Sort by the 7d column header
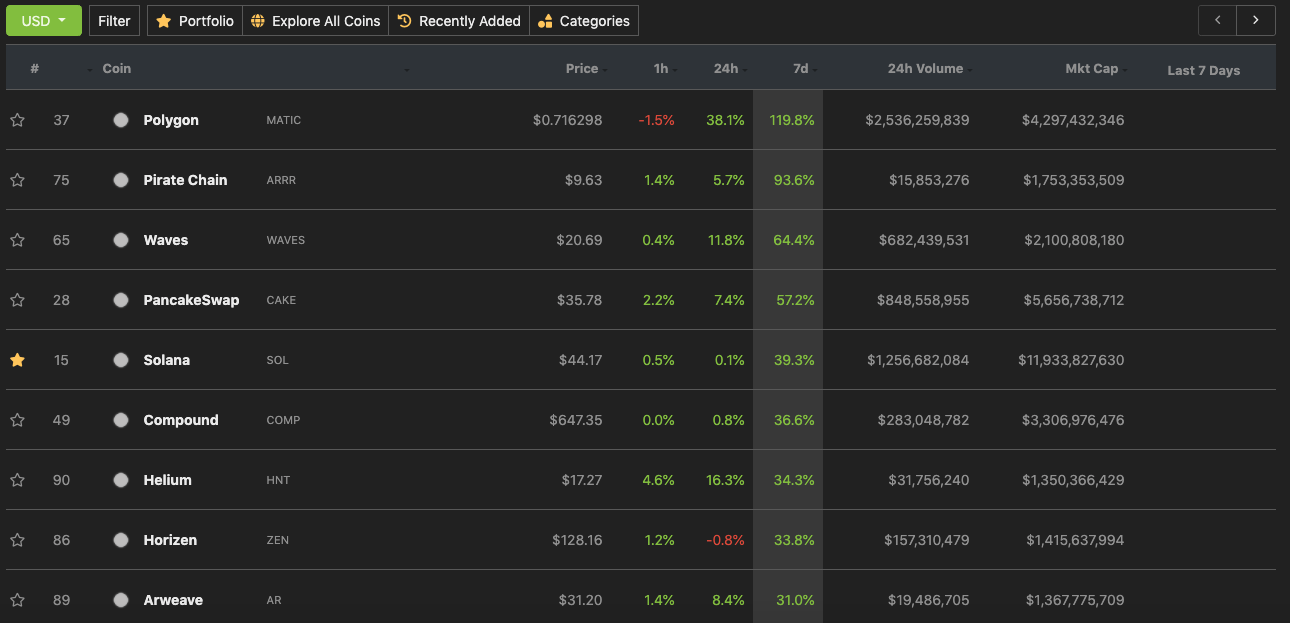This screenshot has width=1290, height=623. click(801, 69)
